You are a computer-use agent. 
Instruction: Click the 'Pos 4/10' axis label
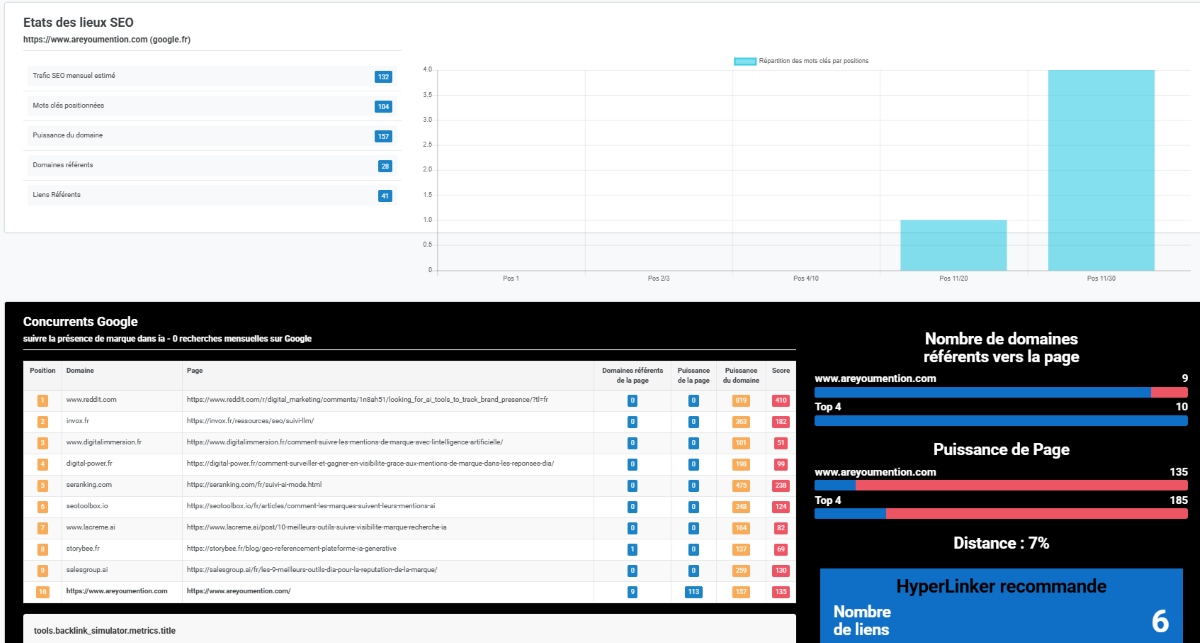pyautogui.click(x=806, y=278)
